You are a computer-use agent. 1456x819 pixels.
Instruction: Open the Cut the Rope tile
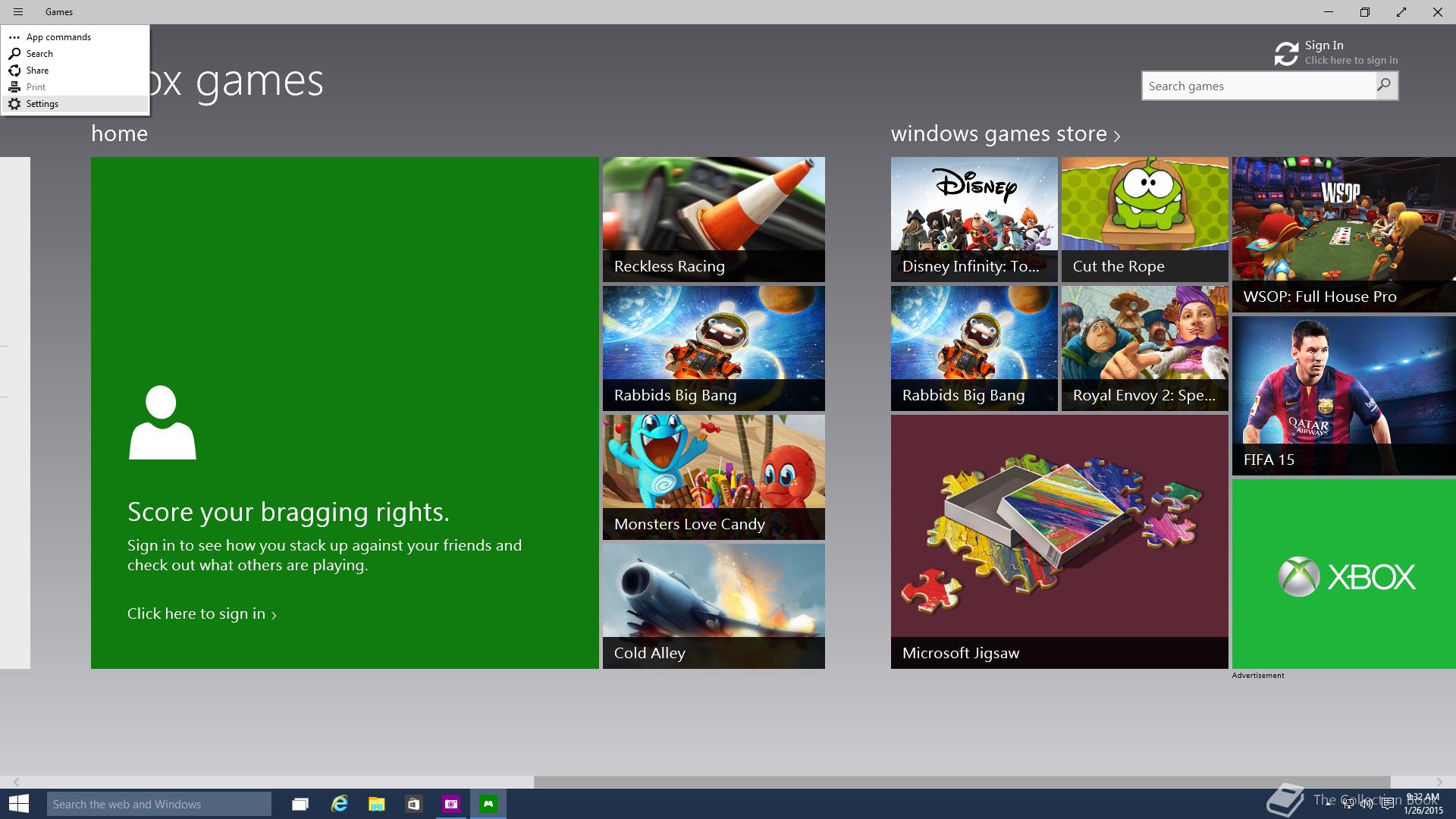coord(1144,220)
